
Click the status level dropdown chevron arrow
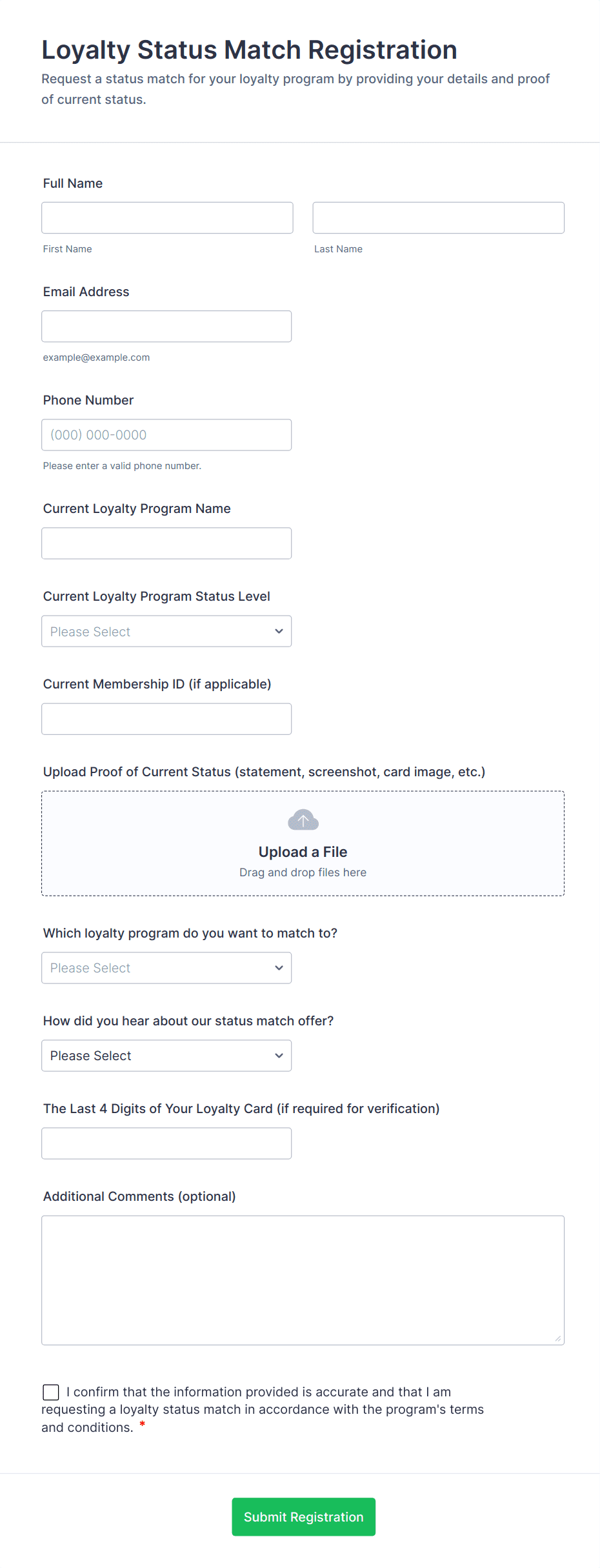(279, 631)
